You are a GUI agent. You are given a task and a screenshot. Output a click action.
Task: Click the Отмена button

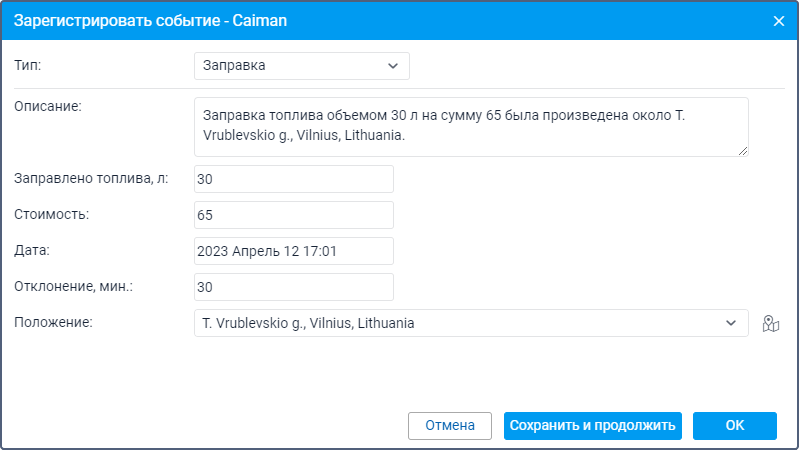click(x=450, y=426)
